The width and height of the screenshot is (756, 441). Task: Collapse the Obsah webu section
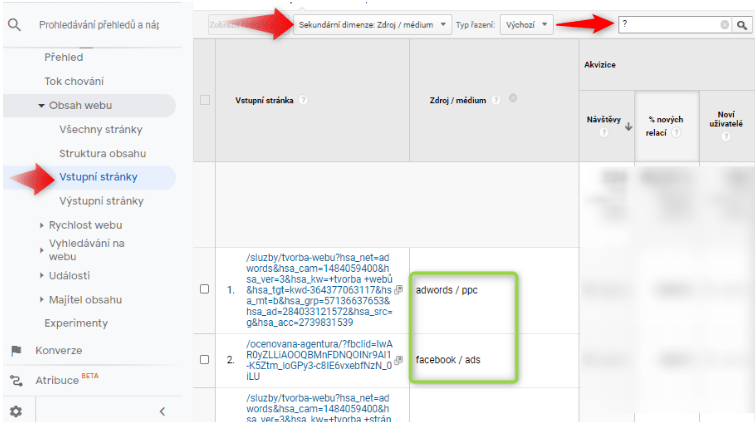coord(41,106)
